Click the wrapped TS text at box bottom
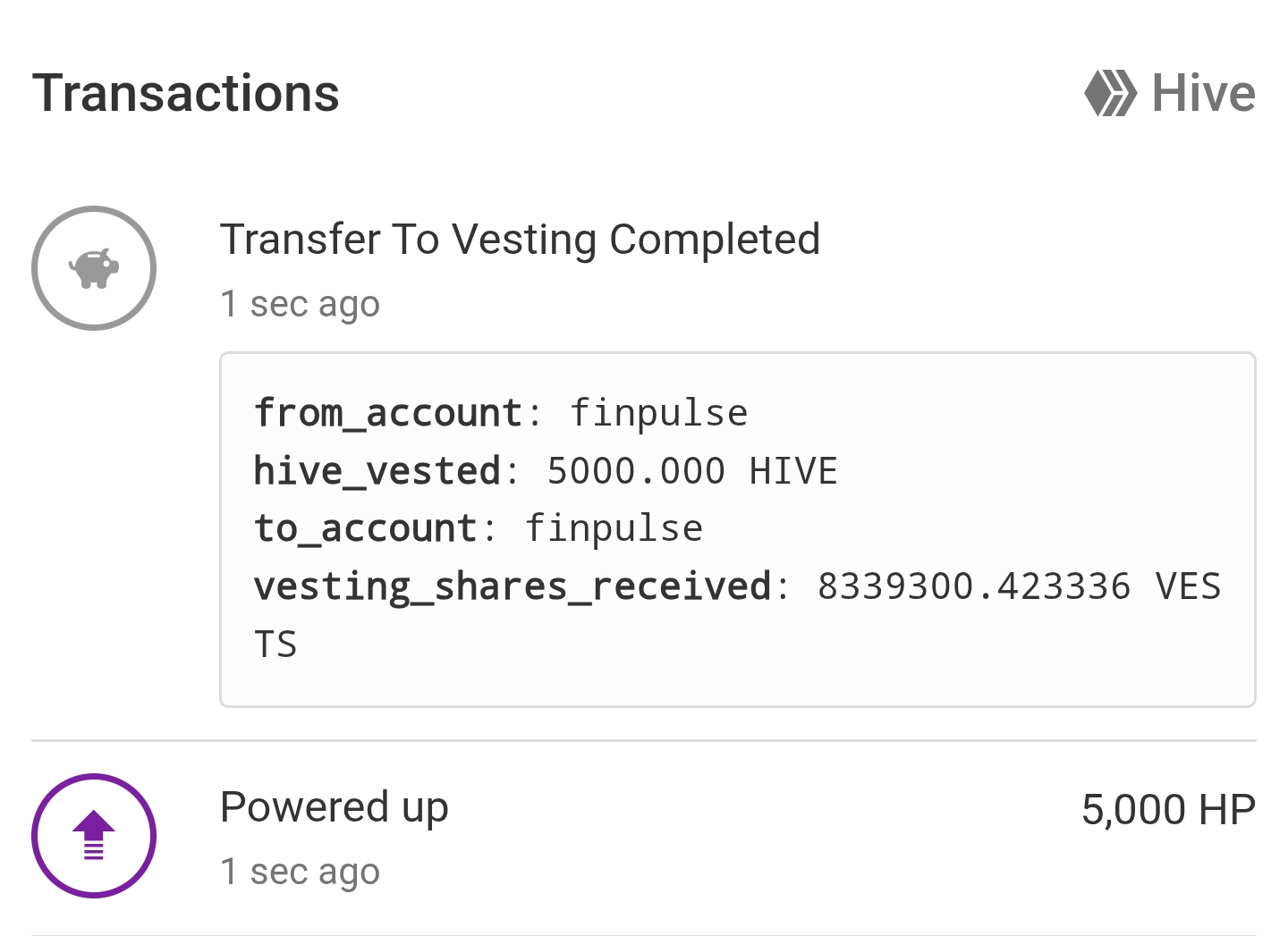Image resolution: width=1288 pixels, height=936 pixels. click(275, 645)
